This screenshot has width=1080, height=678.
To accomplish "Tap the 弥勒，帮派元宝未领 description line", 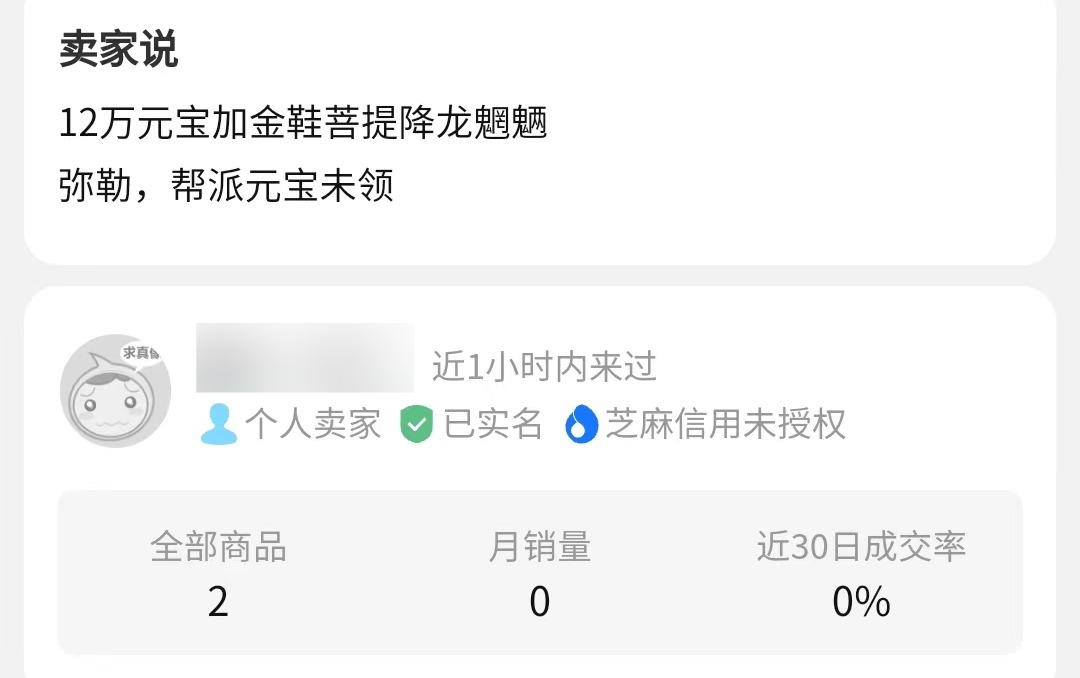I will (x=226, y=185).
